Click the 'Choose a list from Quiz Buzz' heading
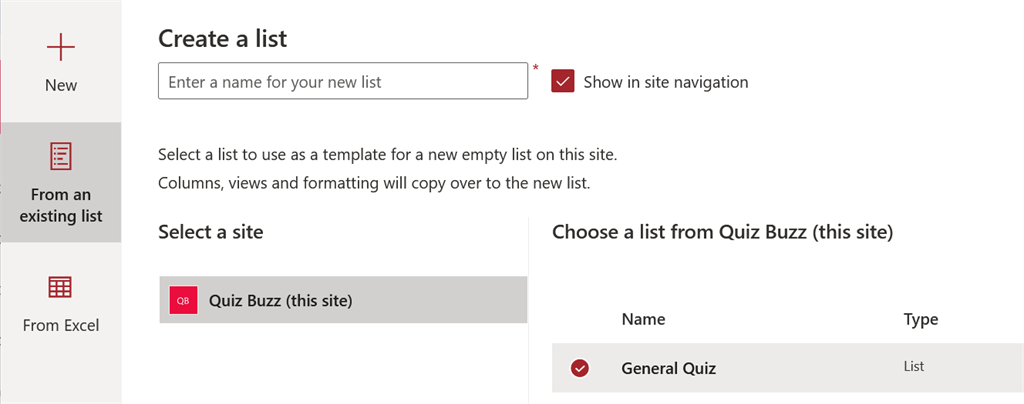 (x=721, y=233)
